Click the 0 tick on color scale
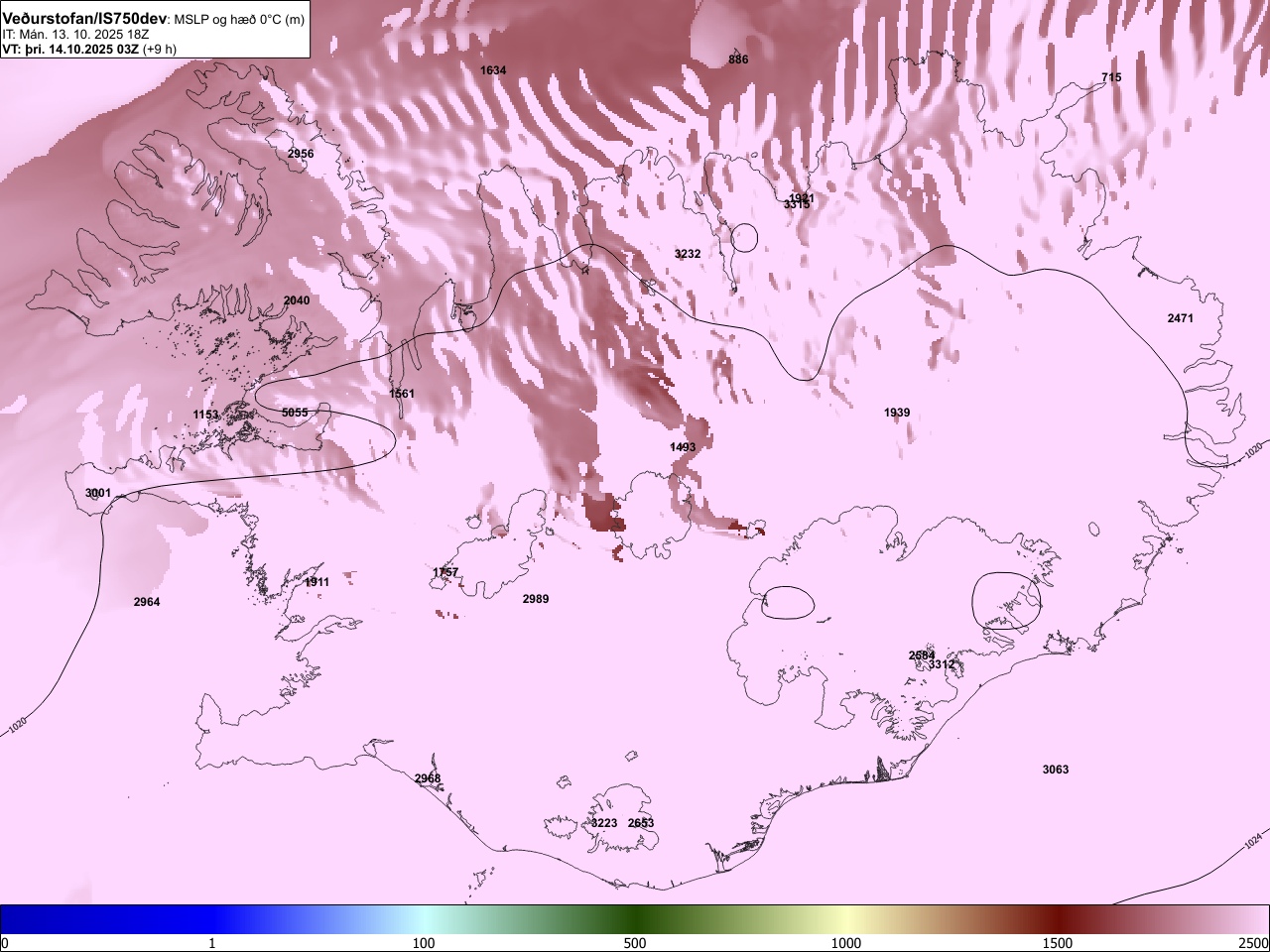Screen dimensions: 1270x952 coord(5,943)
